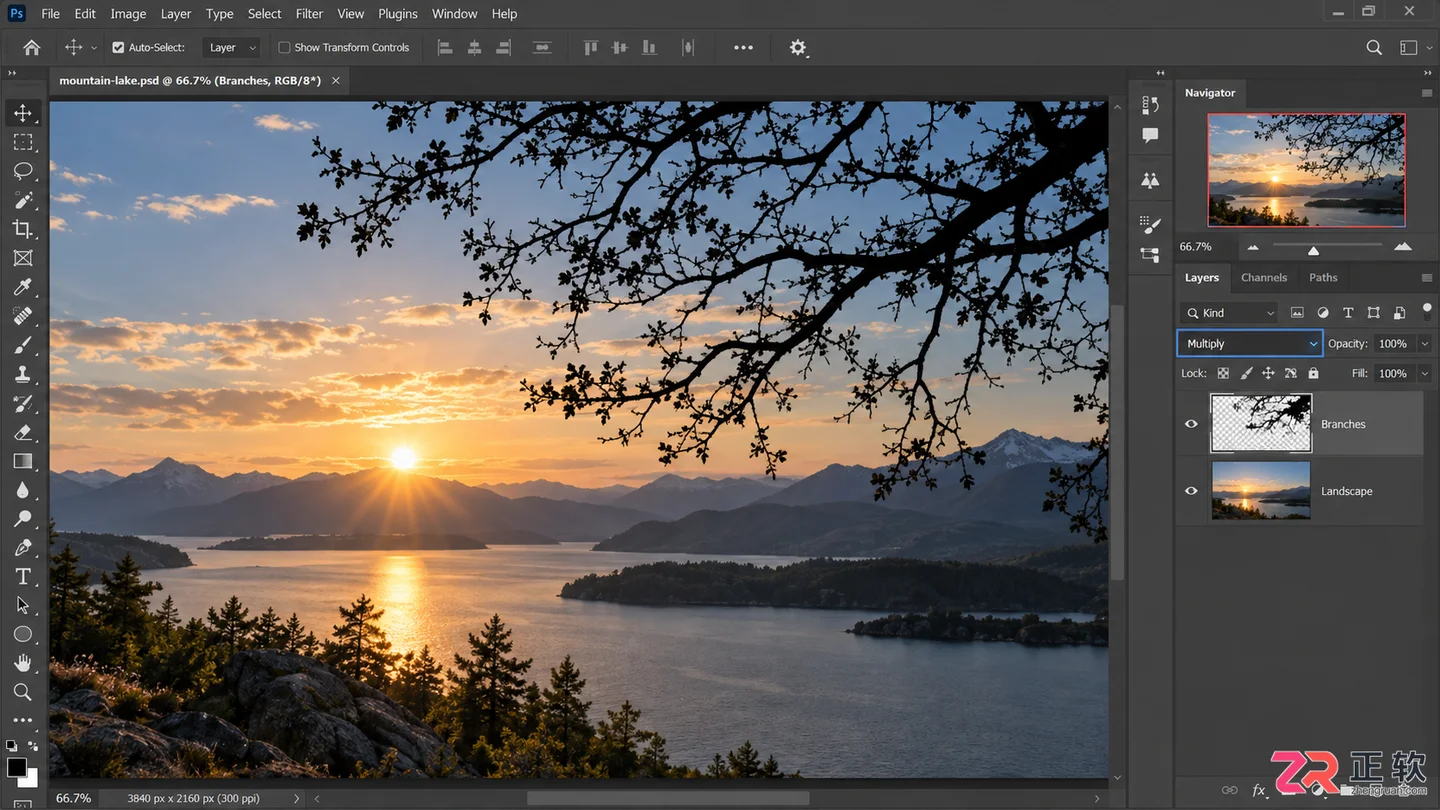Toggle lock transparent pixels icon
1440x810 pixels.
point(1223,373)
